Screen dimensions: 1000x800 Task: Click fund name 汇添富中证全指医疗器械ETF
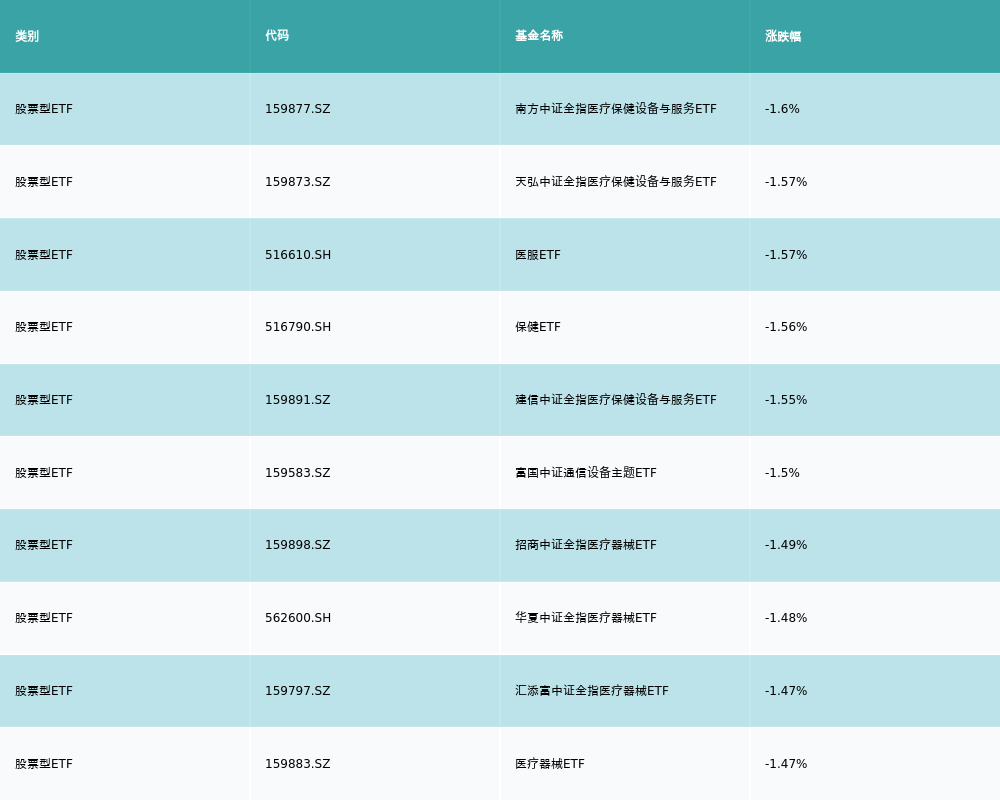point(592,691)
